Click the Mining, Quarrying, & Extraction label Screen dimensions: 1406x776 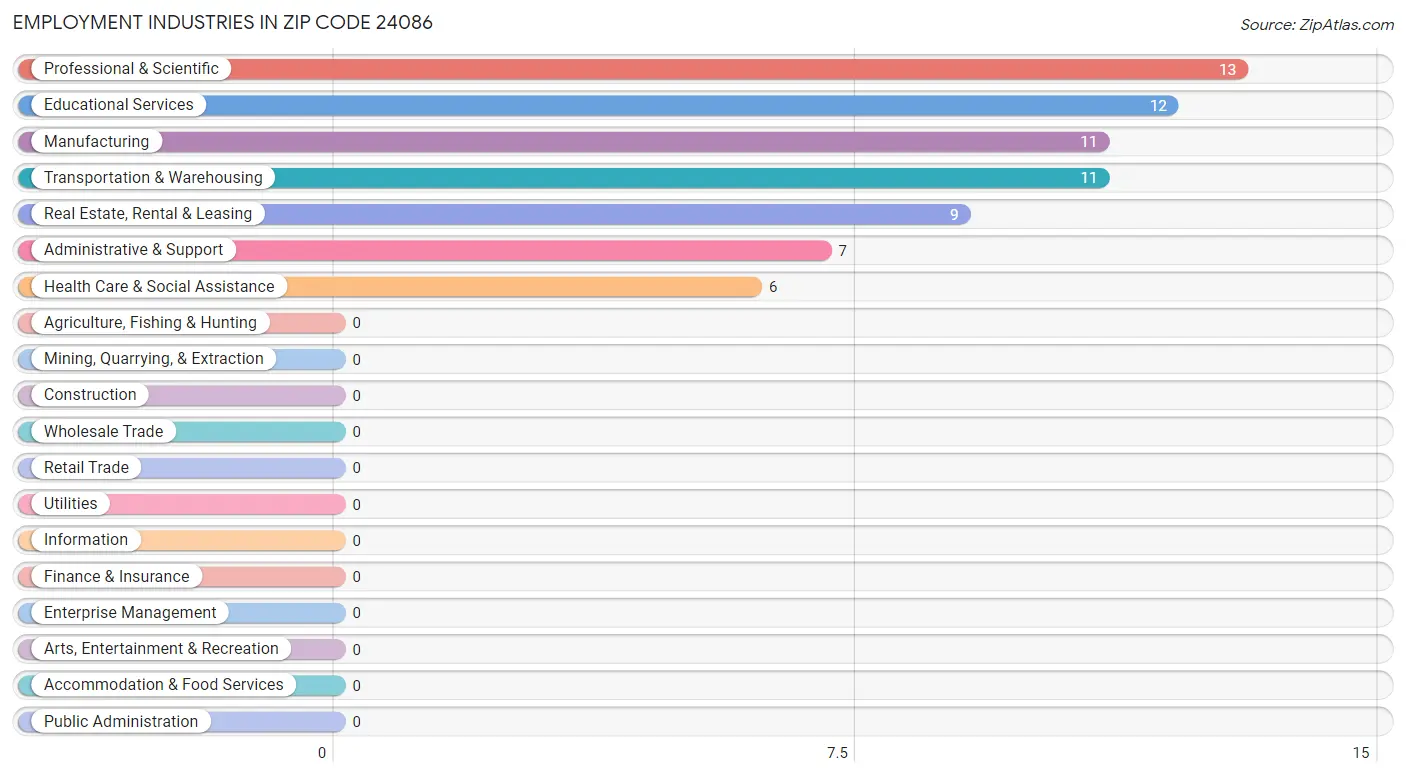point(154,359)
